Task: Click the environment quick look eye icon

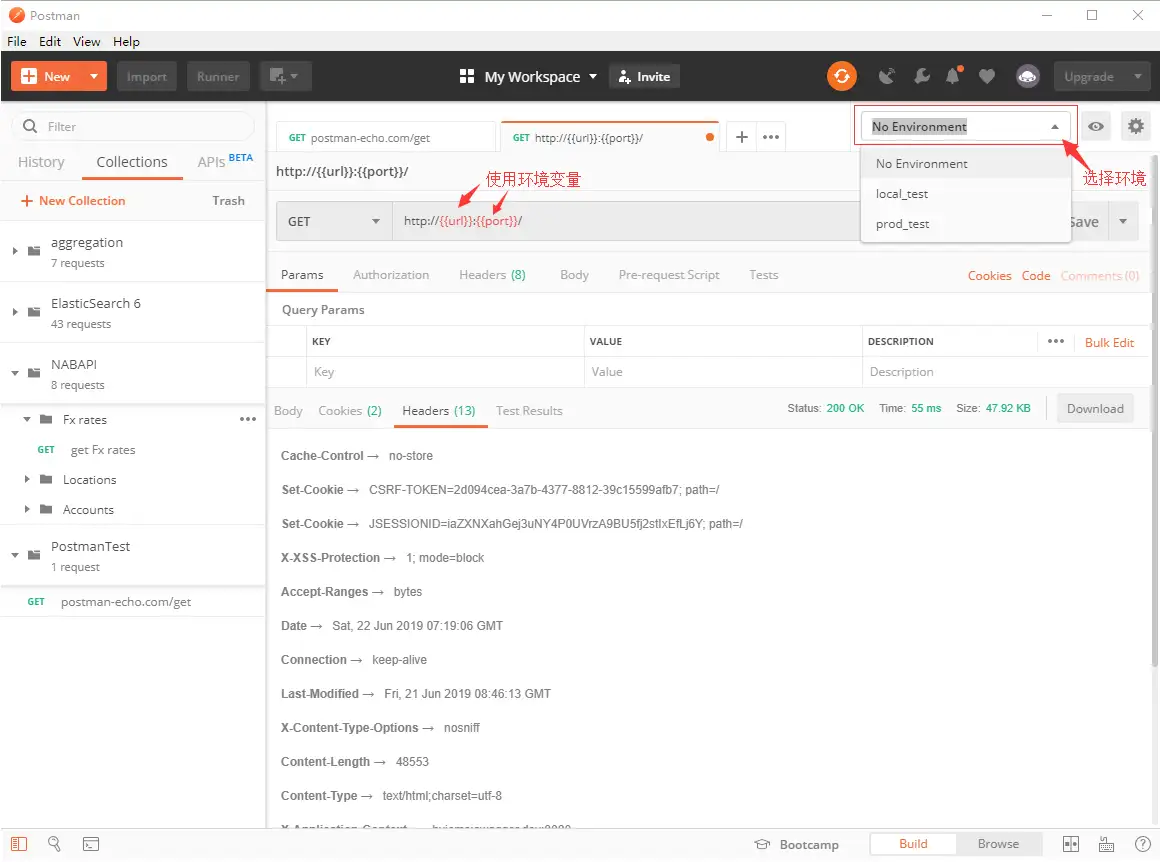Action: coord(1097,126)
